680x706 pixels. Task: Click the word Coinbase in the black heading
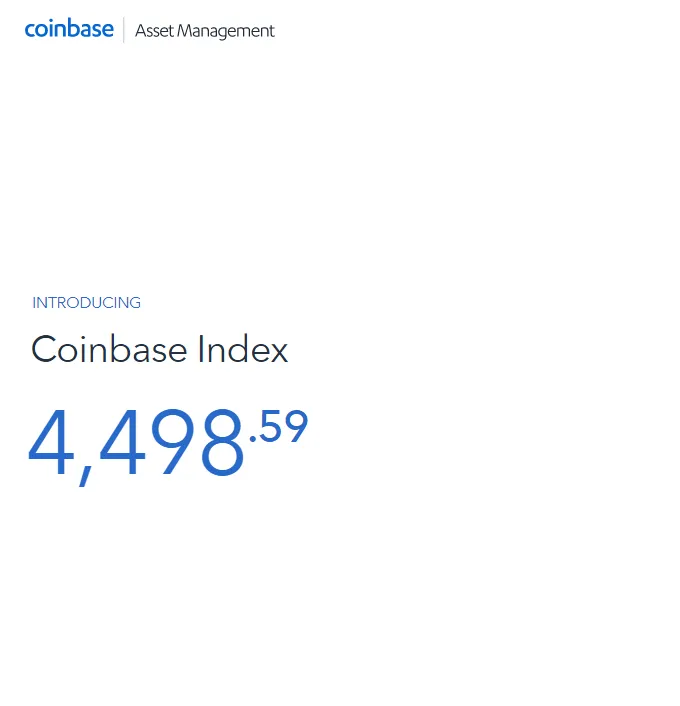tap(109, 349)
